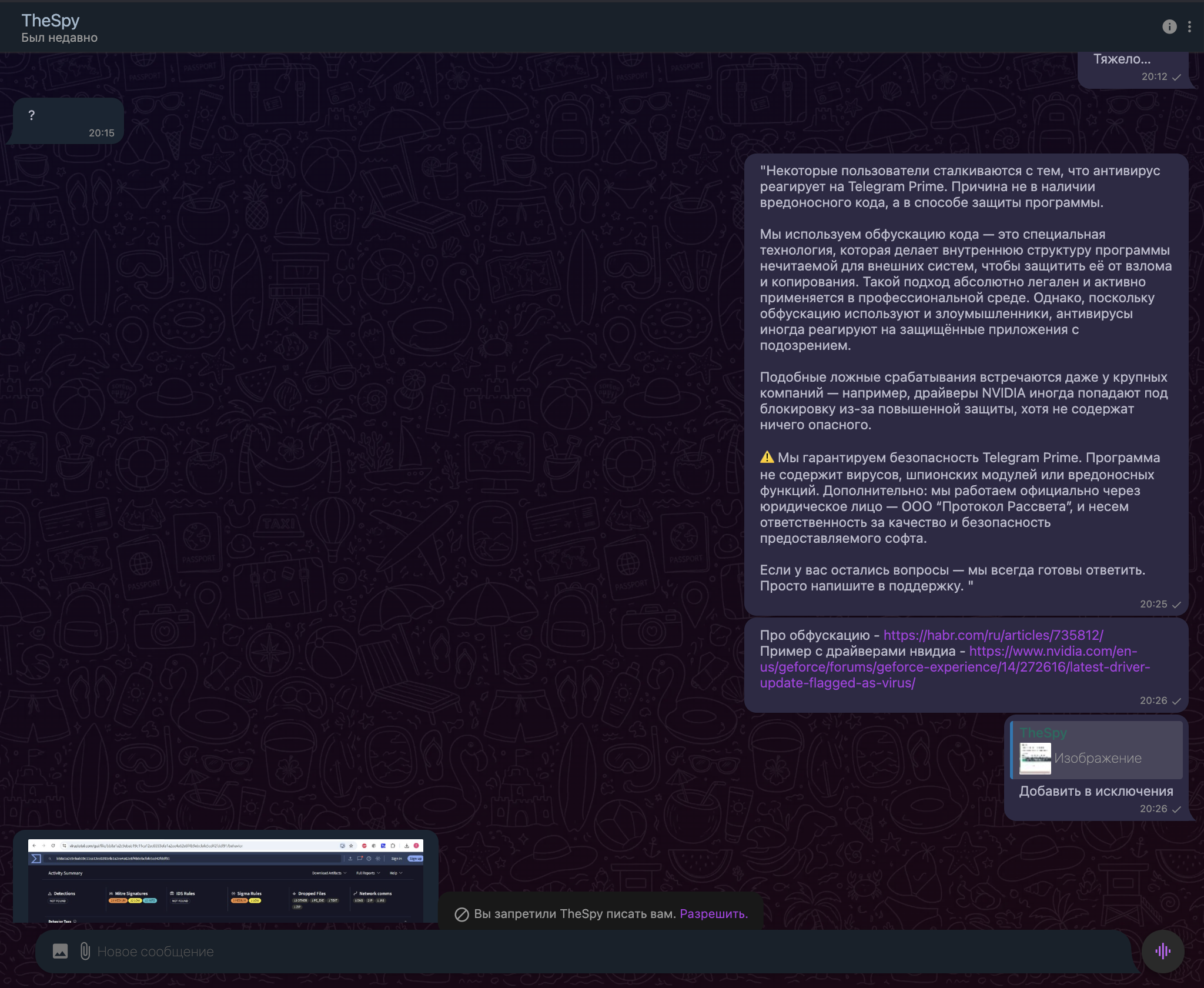Click "Разрешить" to unblock TheSpy
This screenshot has height=988, width=1204.
pyautogui.click(x=714, y=914)
